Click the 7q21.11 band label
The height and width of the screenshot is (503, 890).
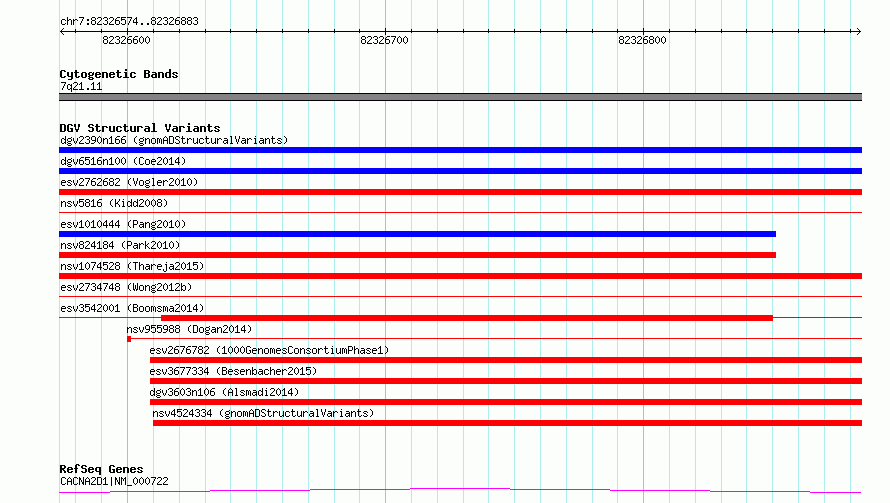click(x=81, y=86)
